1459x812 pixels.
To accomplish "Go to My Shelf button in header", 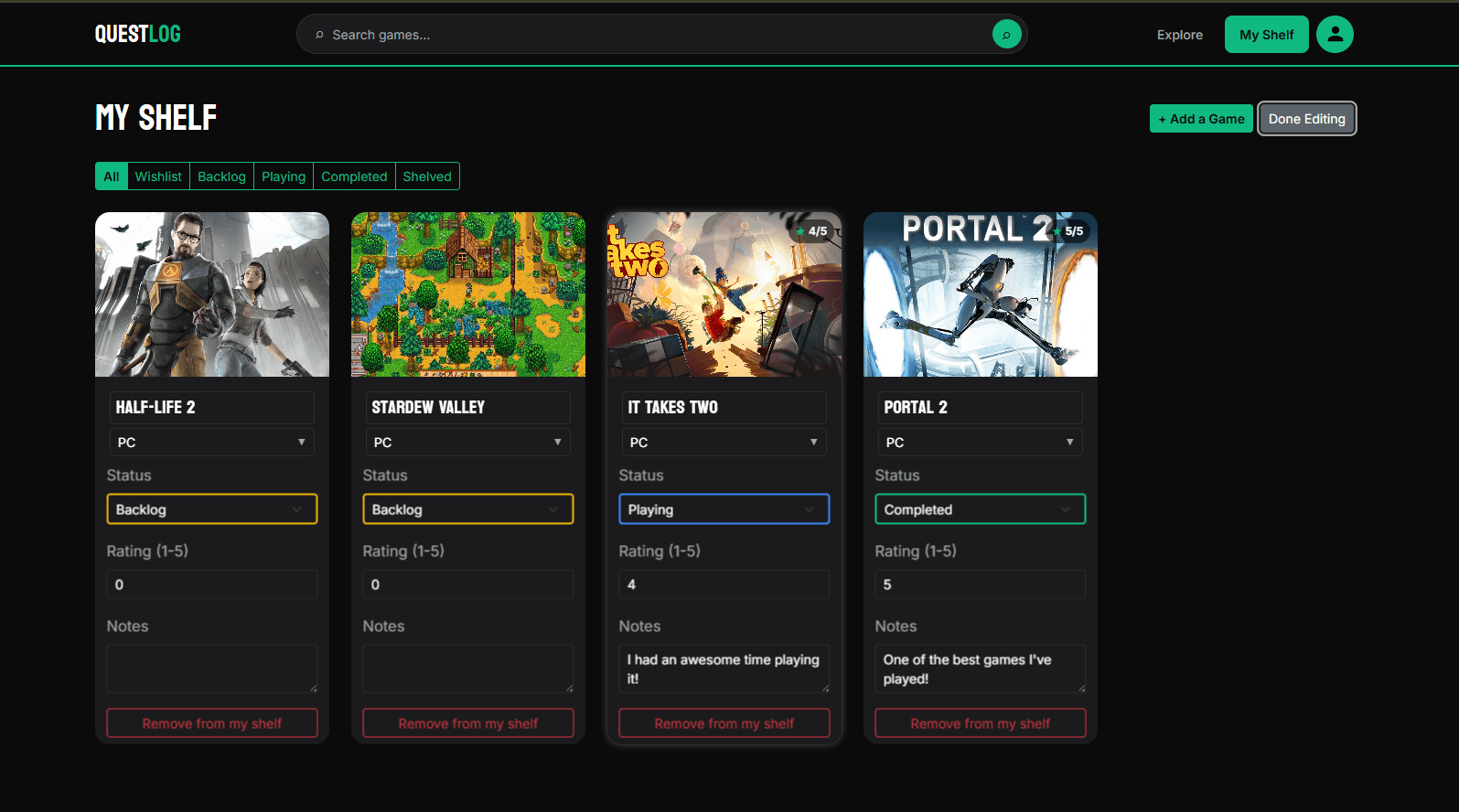I will tap(1266, 35).
